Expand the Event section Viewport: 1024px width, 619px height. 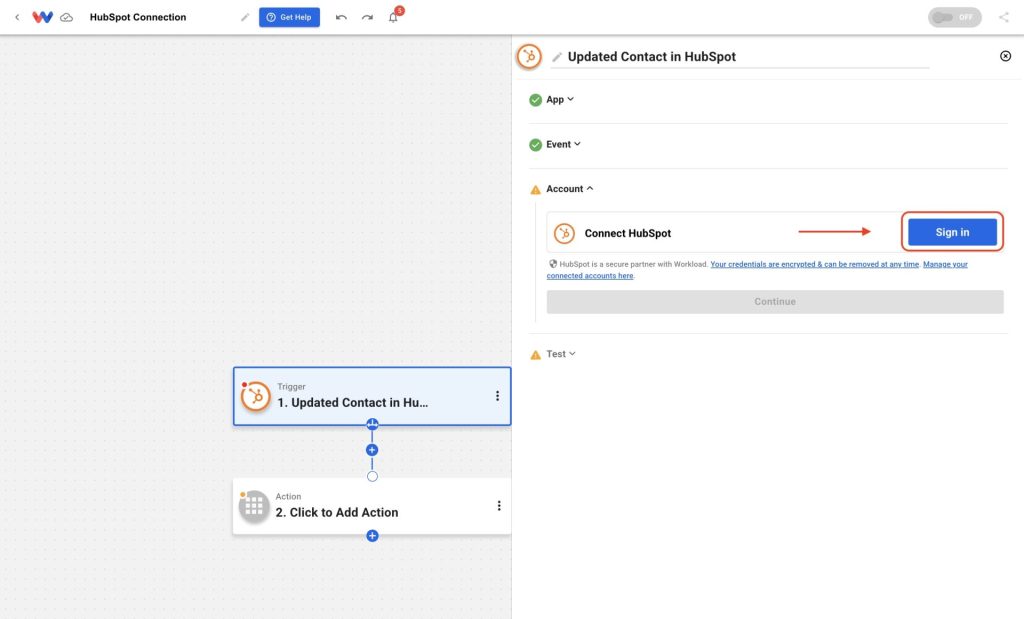[x=563, y=144]
